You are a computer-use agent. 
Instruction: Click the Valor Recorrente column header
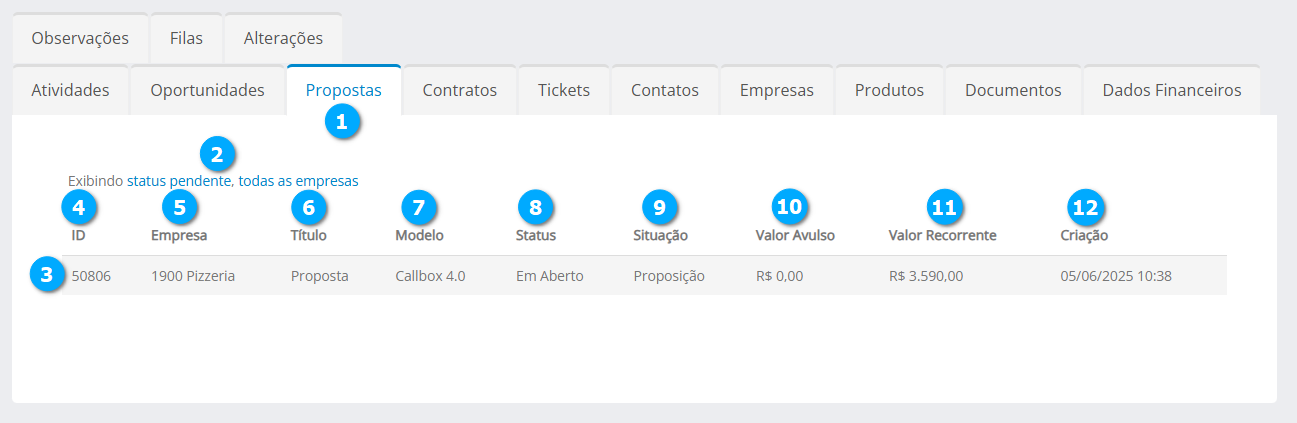pyautogui.click(x=942, y=236)
